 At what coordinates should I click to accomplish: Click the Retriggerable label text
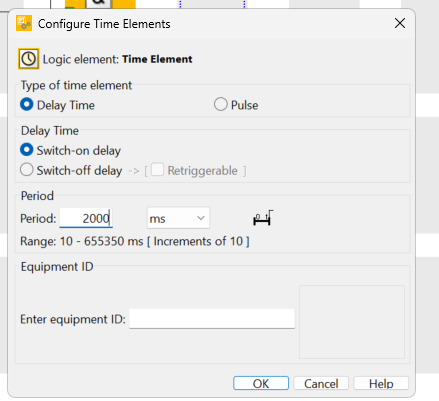(x=202, y=171)
